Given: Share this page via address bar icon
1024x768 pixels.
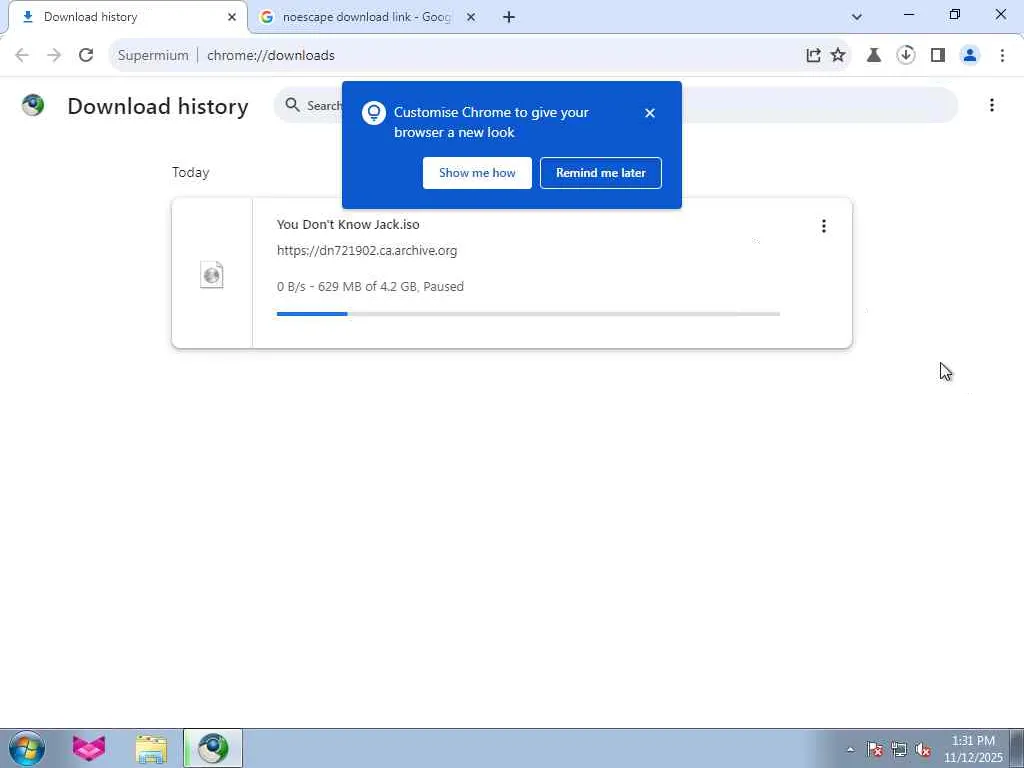Looking at the screenshot, I should click(x=813, y=56).
